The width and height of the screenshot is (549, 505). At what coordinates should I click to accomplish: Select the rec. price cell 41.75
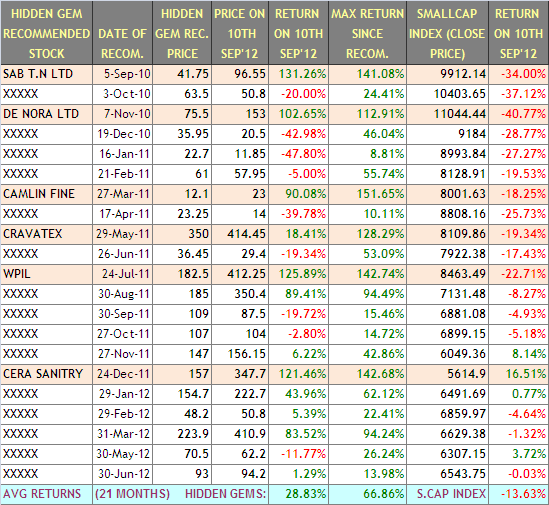click(x=182, y=74)
